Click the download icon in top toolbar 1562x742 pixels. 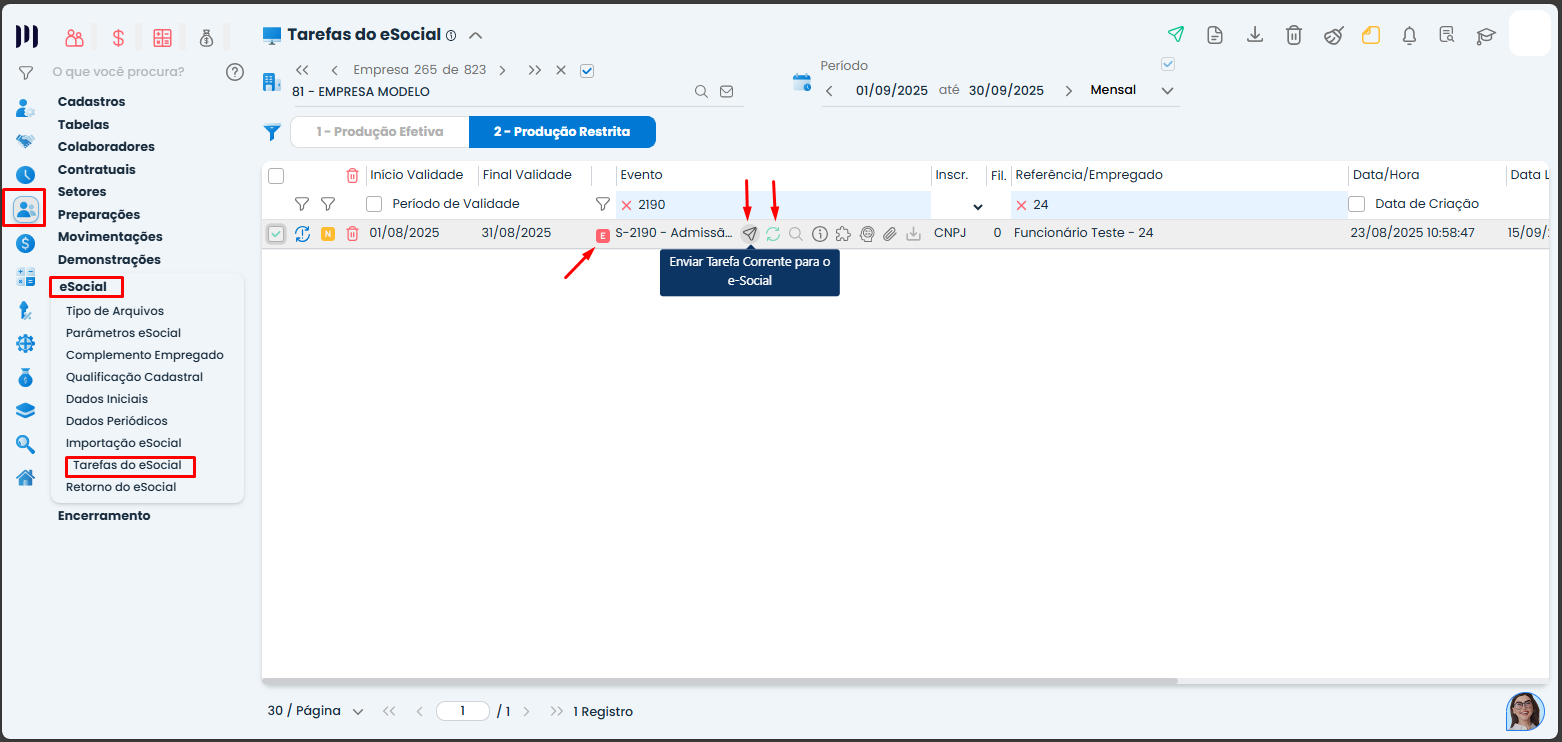1254,35
